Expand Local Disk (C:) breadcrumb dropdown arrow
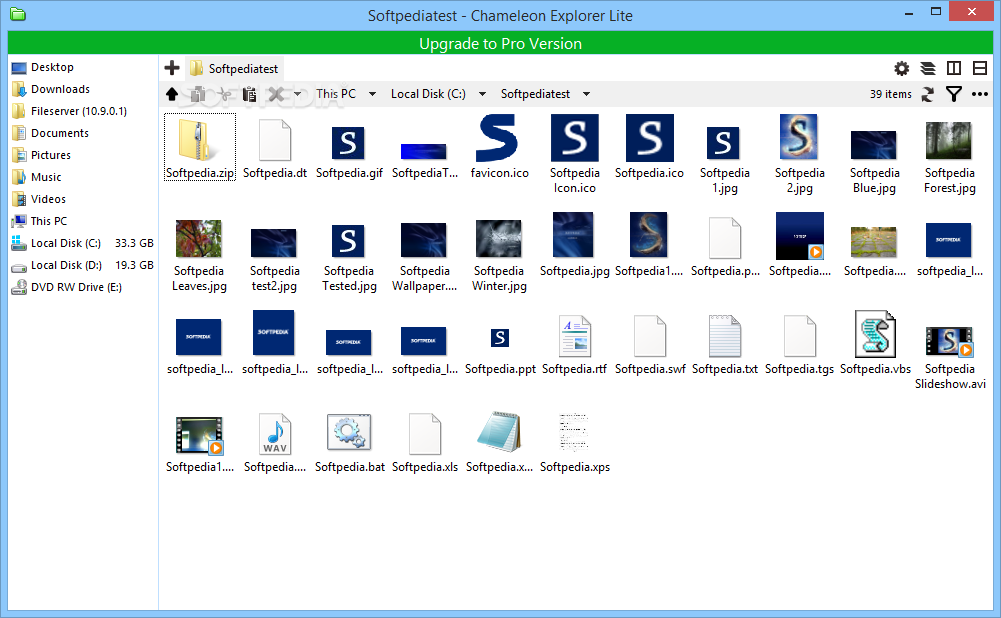The height and width of the screenshot is (618, 1001). pos(483,94)
